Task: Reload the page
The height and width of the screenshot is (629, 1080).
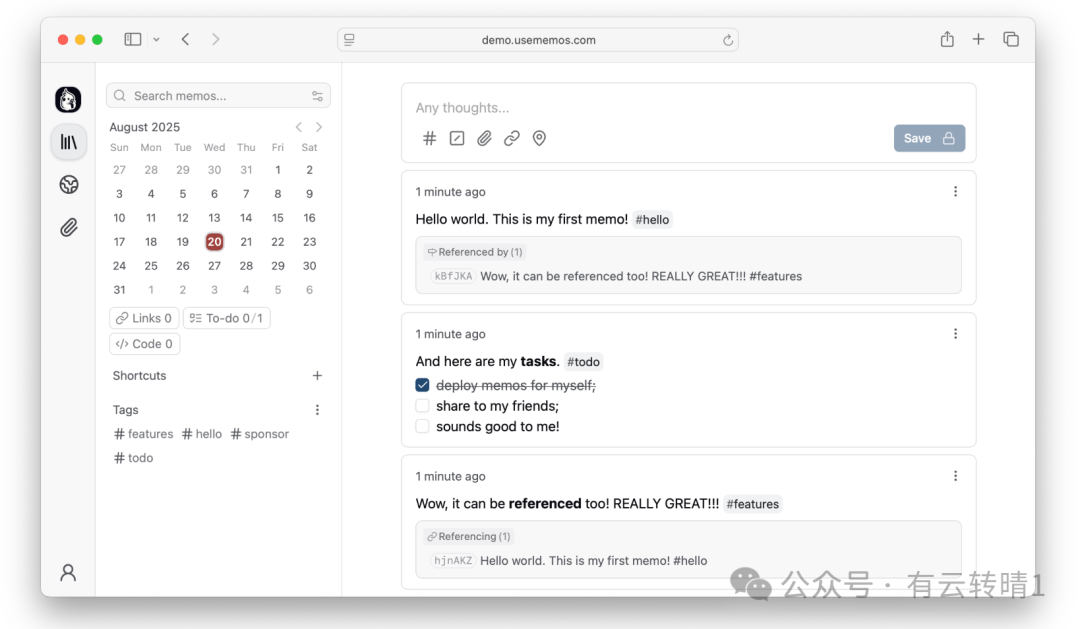Action: (x=727, y=40)
